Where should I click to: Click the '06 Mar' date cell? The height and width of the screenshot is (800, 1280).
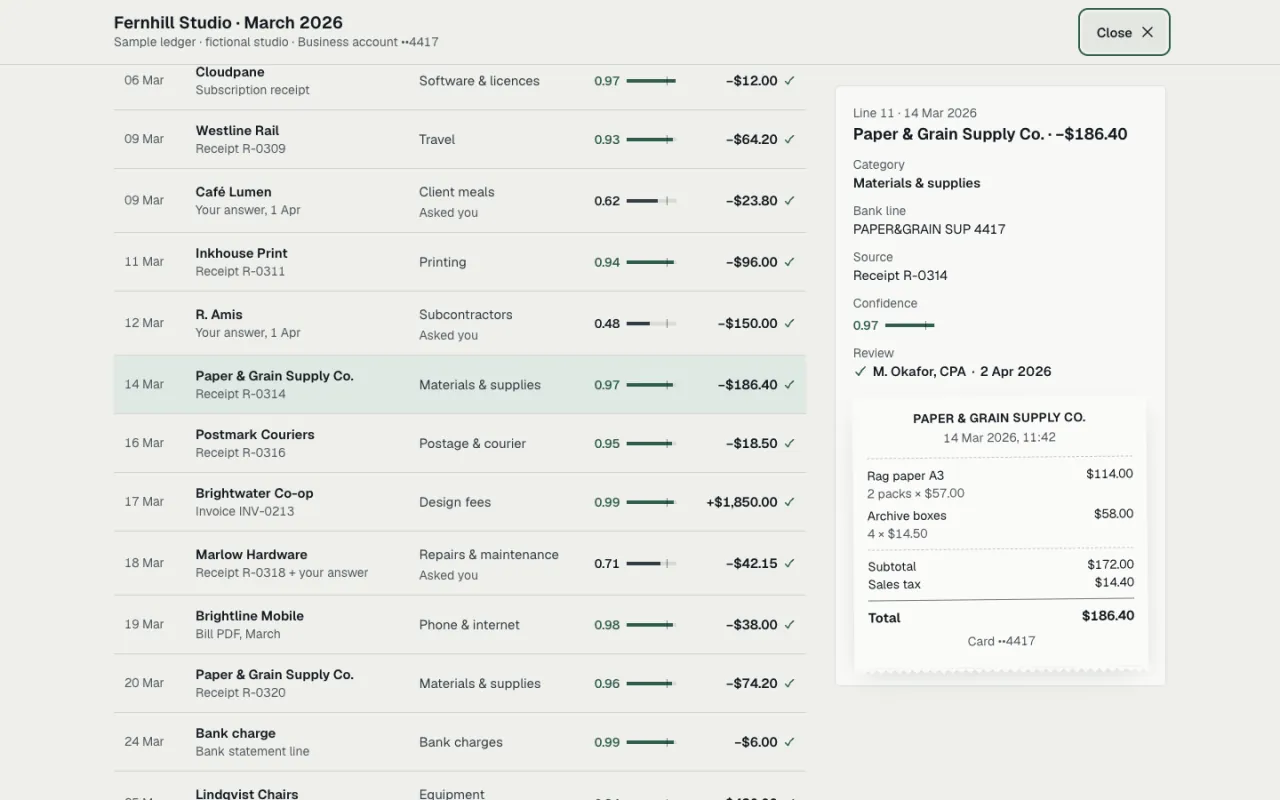click(144, 81)
